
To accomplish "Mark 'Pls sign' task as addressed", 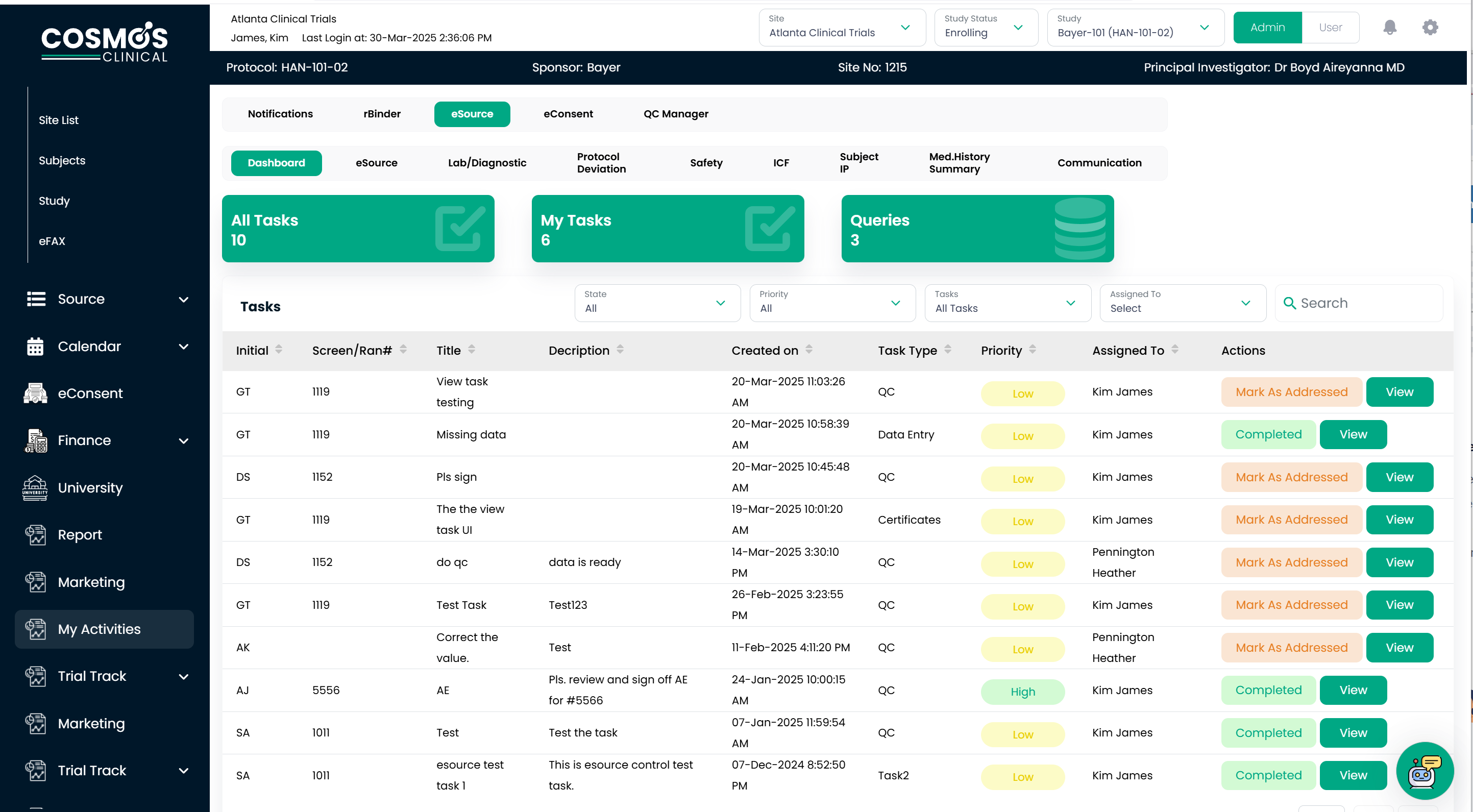I will coord(1291,477).
